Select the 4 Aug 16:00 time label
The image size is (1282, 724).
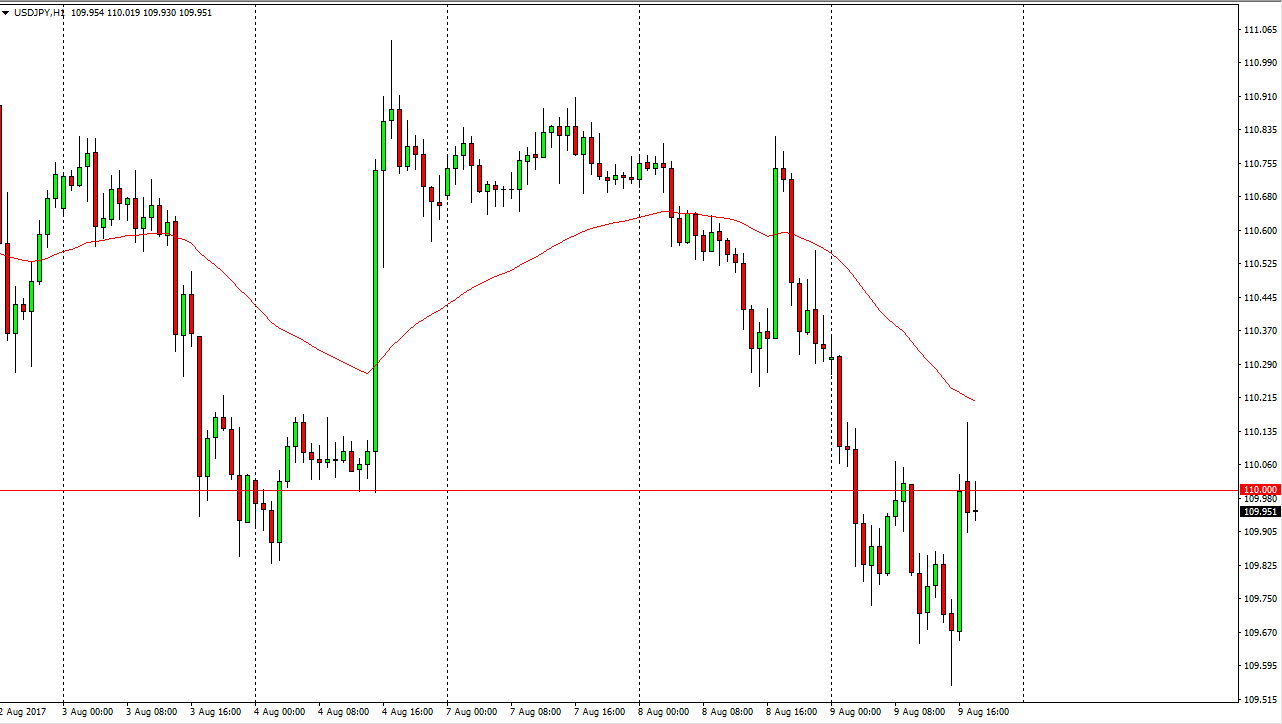[x=408, y=712]
